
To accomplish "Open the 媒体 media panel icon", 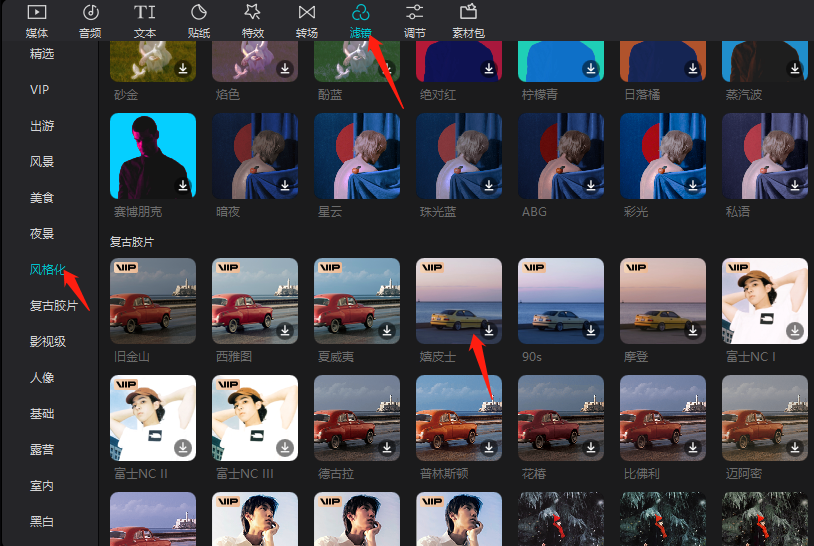I will click(36, 13).
